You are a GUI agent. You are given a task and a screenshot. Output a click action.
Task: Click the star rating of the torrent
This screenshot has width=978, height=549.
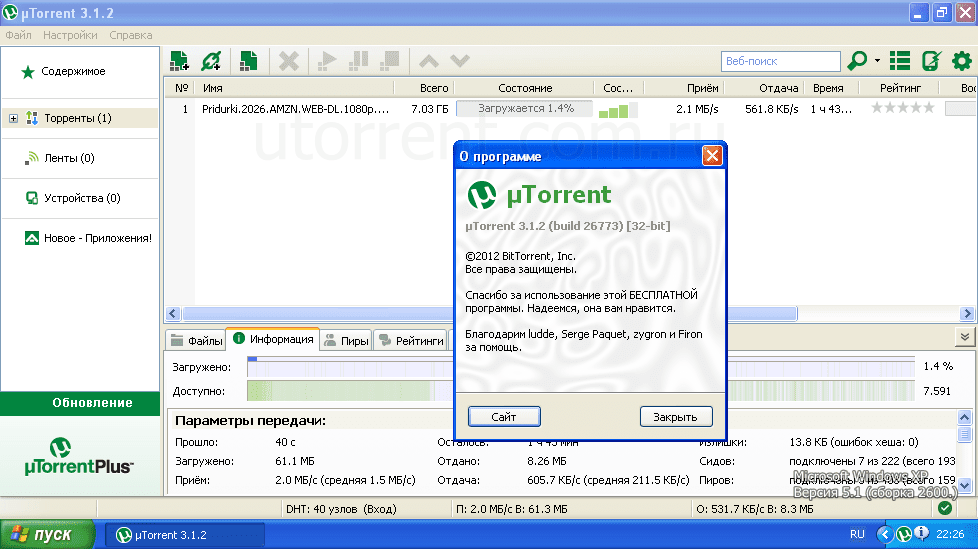point(903,108)
